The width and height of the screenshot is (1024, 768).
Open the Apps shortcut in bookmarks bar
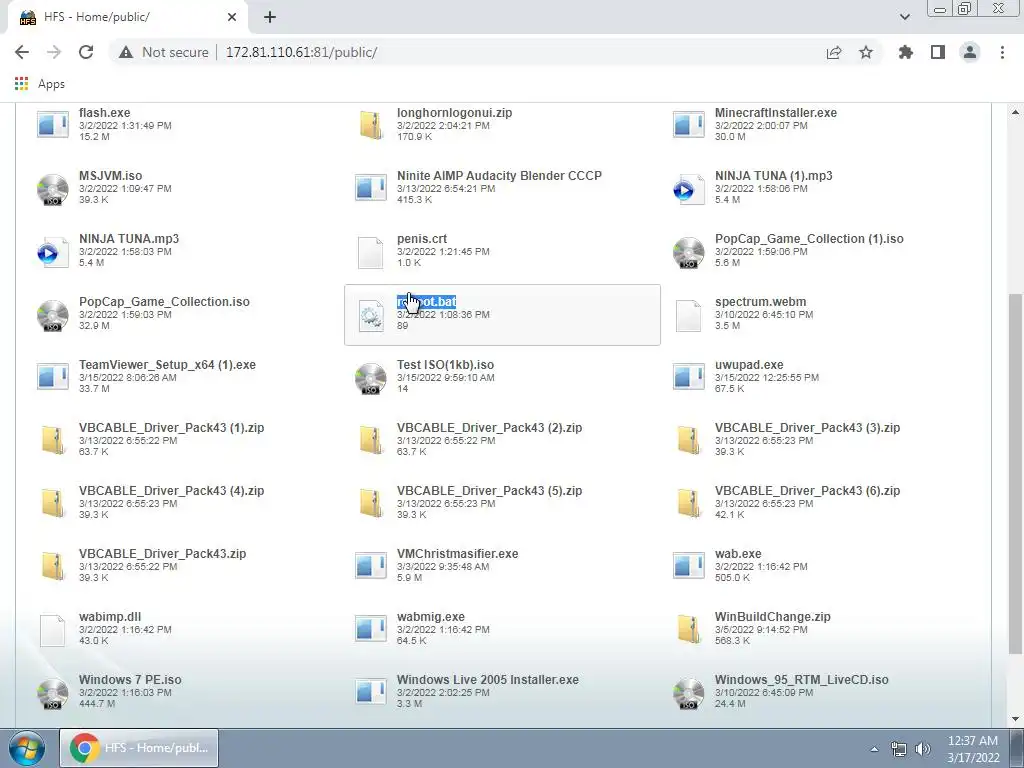click(x=40, y=84)
